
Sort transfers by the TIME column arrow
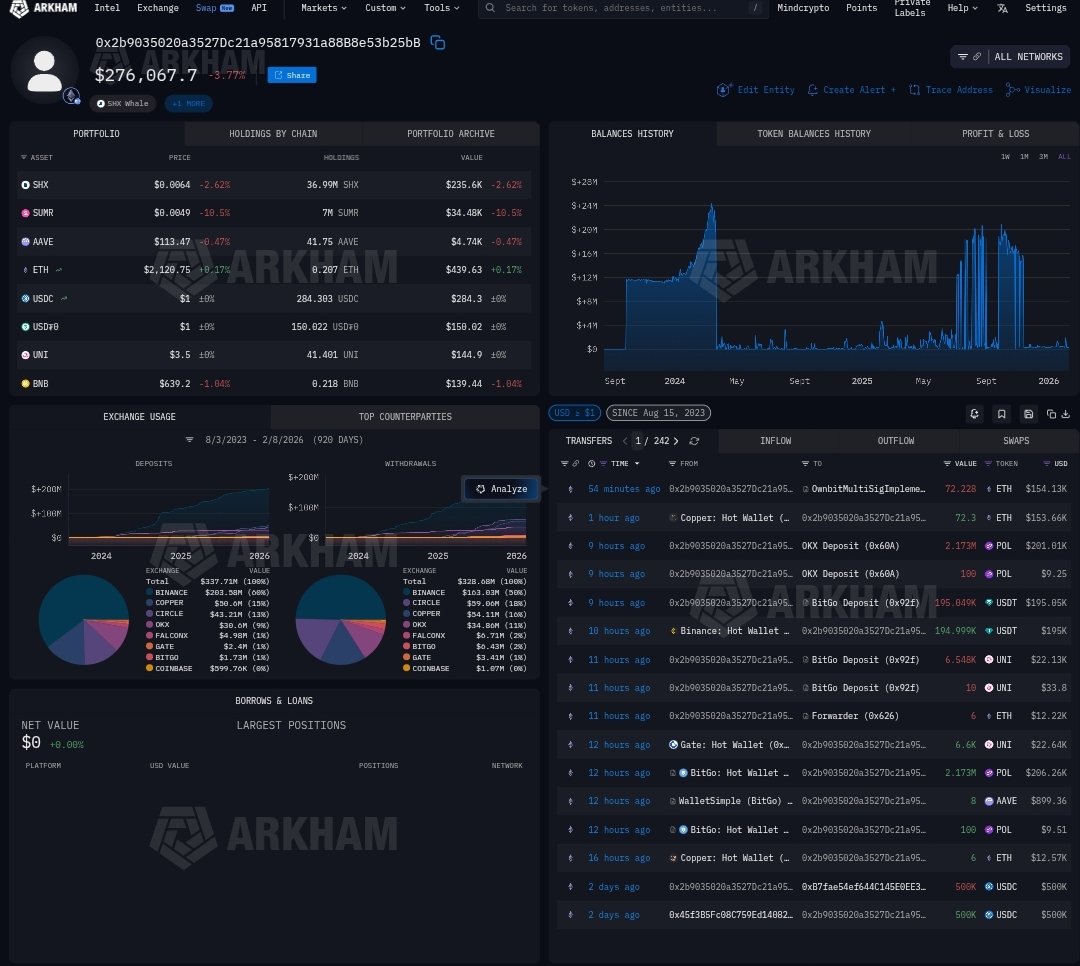coord(637,464)
